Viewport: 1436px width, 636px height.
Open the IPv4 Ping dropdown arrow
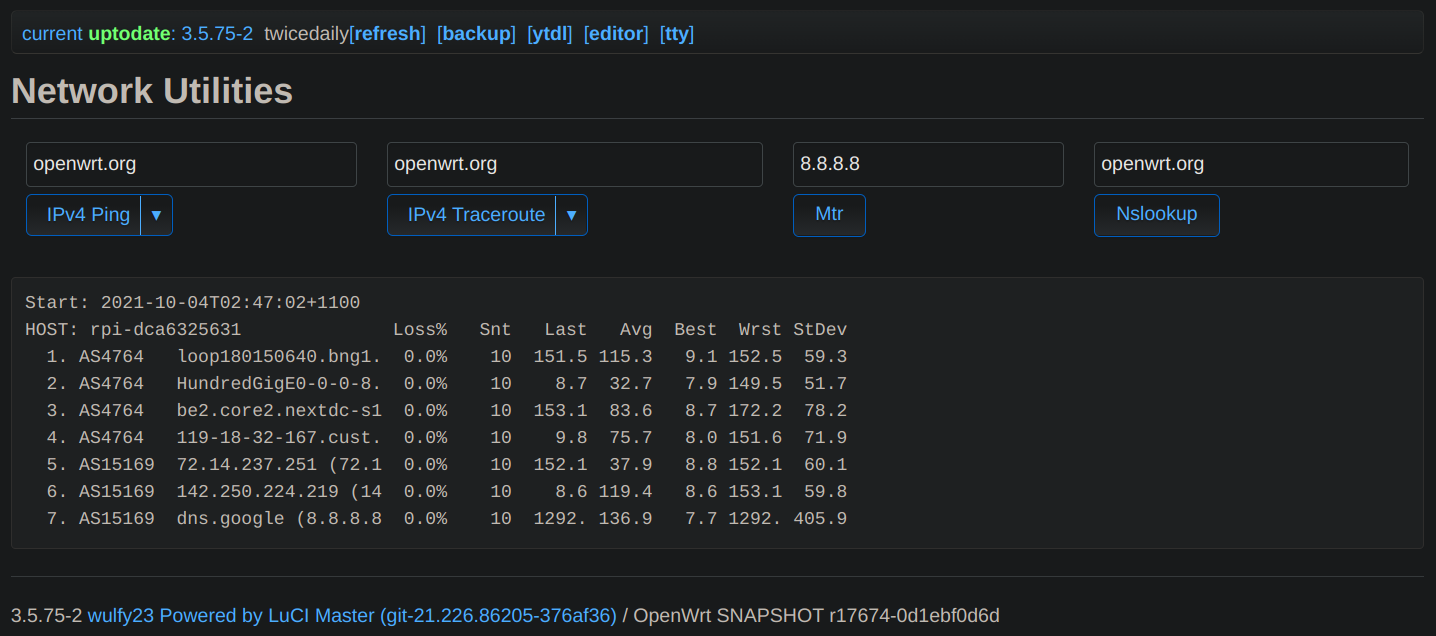[x=157, y=215]
